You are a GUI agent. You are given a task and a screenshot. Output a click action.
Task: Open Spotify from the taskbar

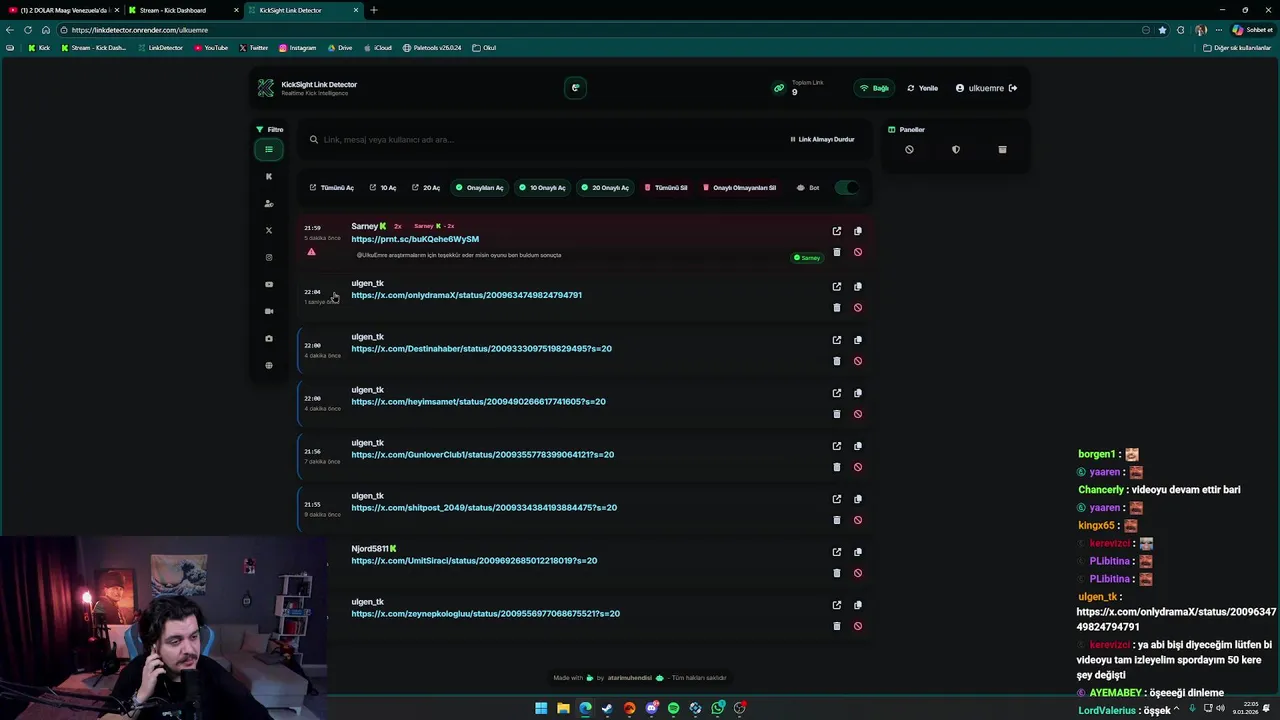pos(673,708)
